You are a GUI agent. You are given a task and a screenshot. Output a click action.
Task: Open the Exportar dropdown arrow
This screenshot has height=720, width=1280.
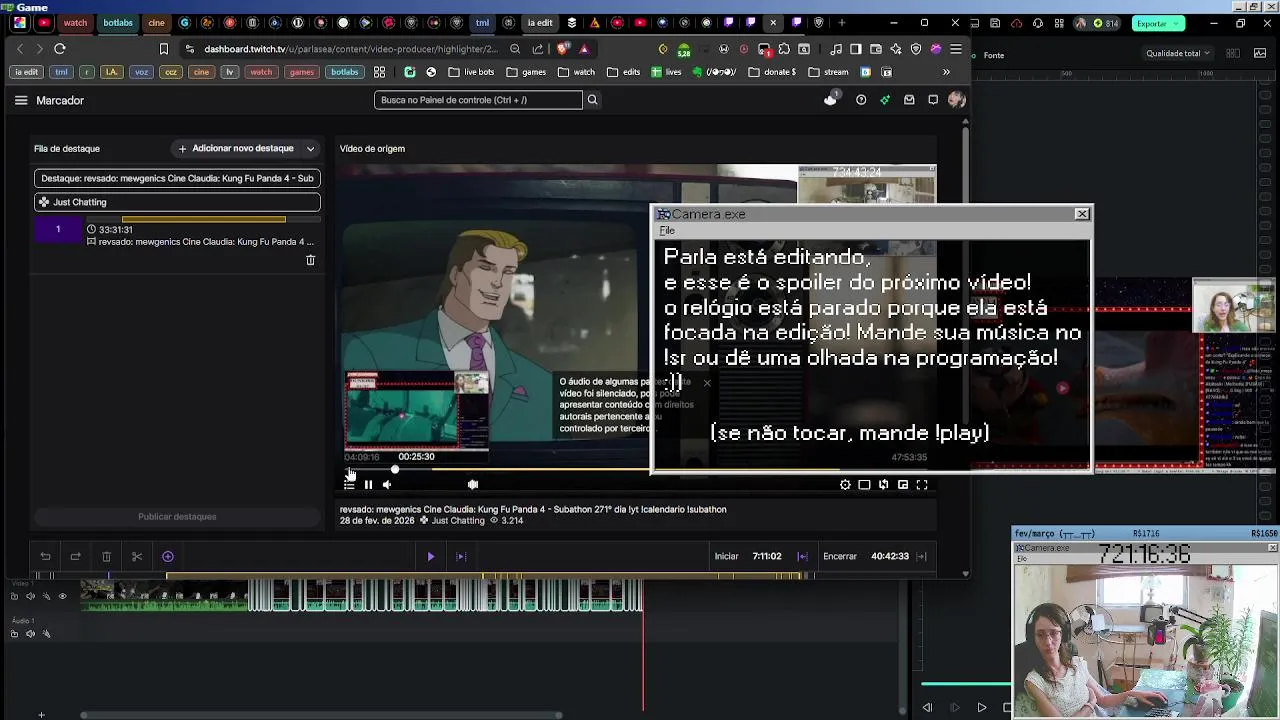click(1177, 23)
